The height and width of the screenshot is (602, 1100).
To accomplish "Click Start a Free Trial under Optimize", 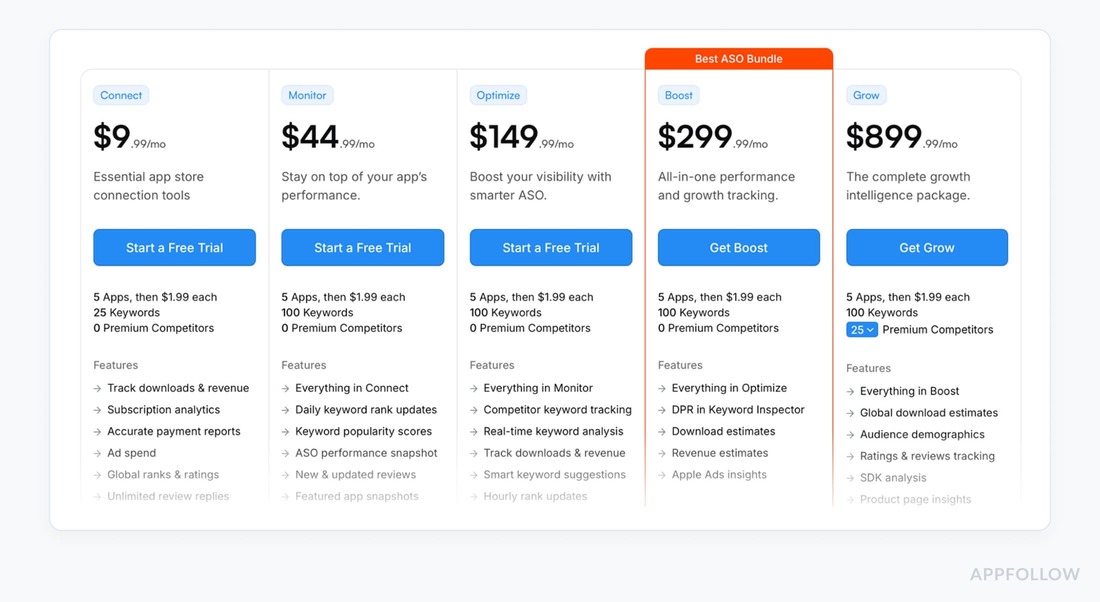I will [550, 247].
